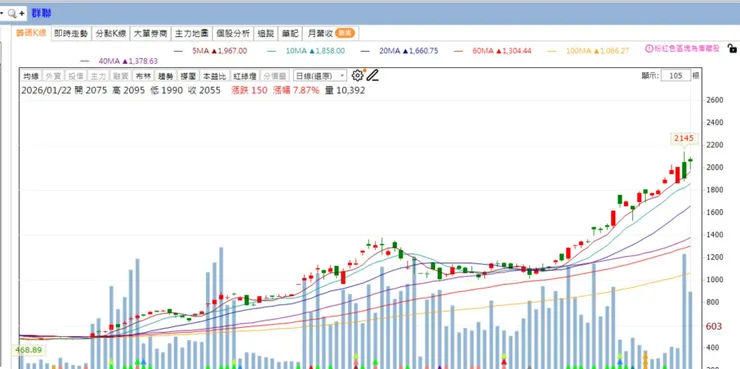Viewport: 740px width, 369px height.
Task: Click the 漲跌 150 change readout
Action: [249, 90]
